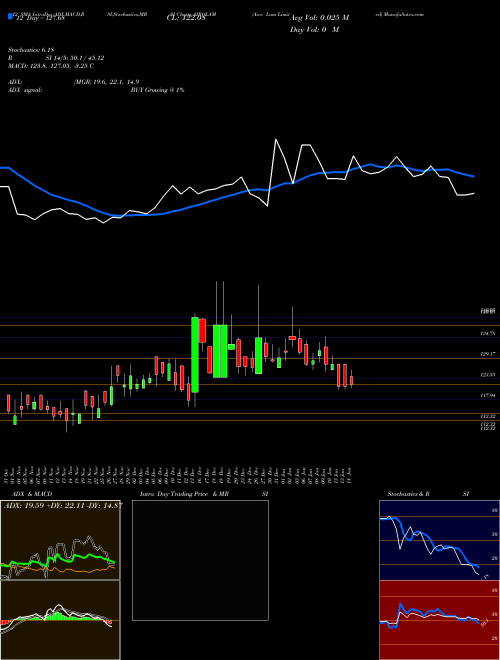
Task: Click the '31 Oct' date axis label
Action: (7, 475)
